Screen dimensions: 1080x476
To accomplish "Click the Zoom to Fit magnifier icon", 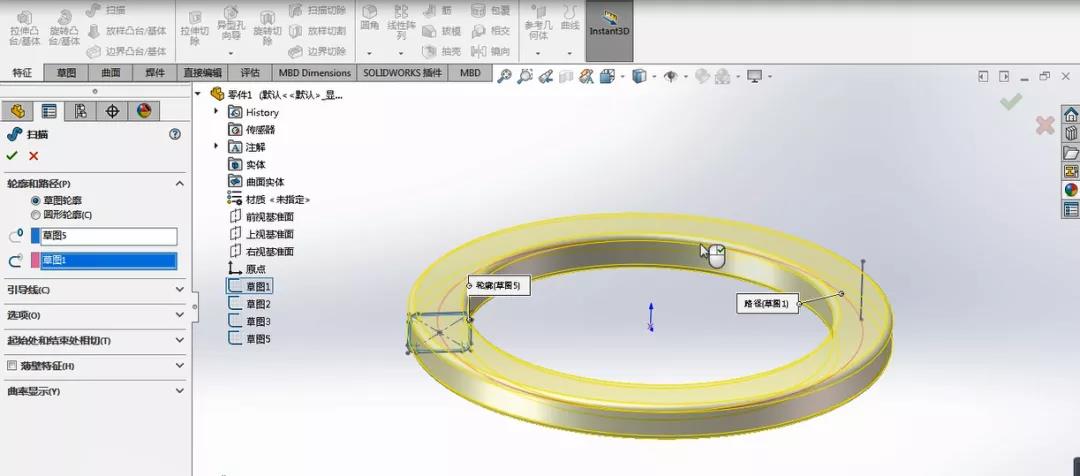I will pyautogui.click(x=504, y=76).
